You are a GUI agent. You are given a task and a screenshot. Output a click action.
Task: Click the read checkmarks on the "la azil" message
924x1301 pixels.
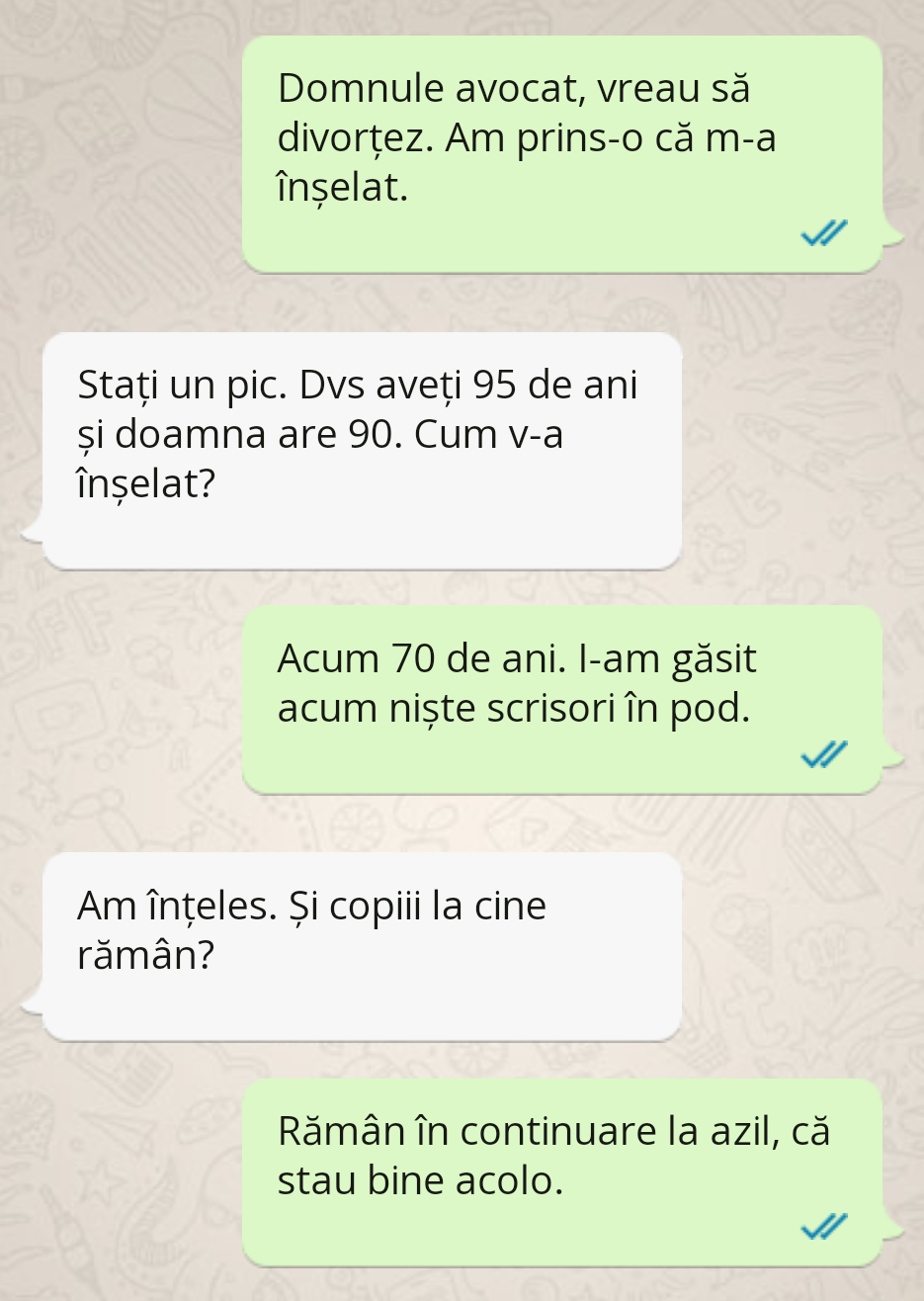[824, 1227]
